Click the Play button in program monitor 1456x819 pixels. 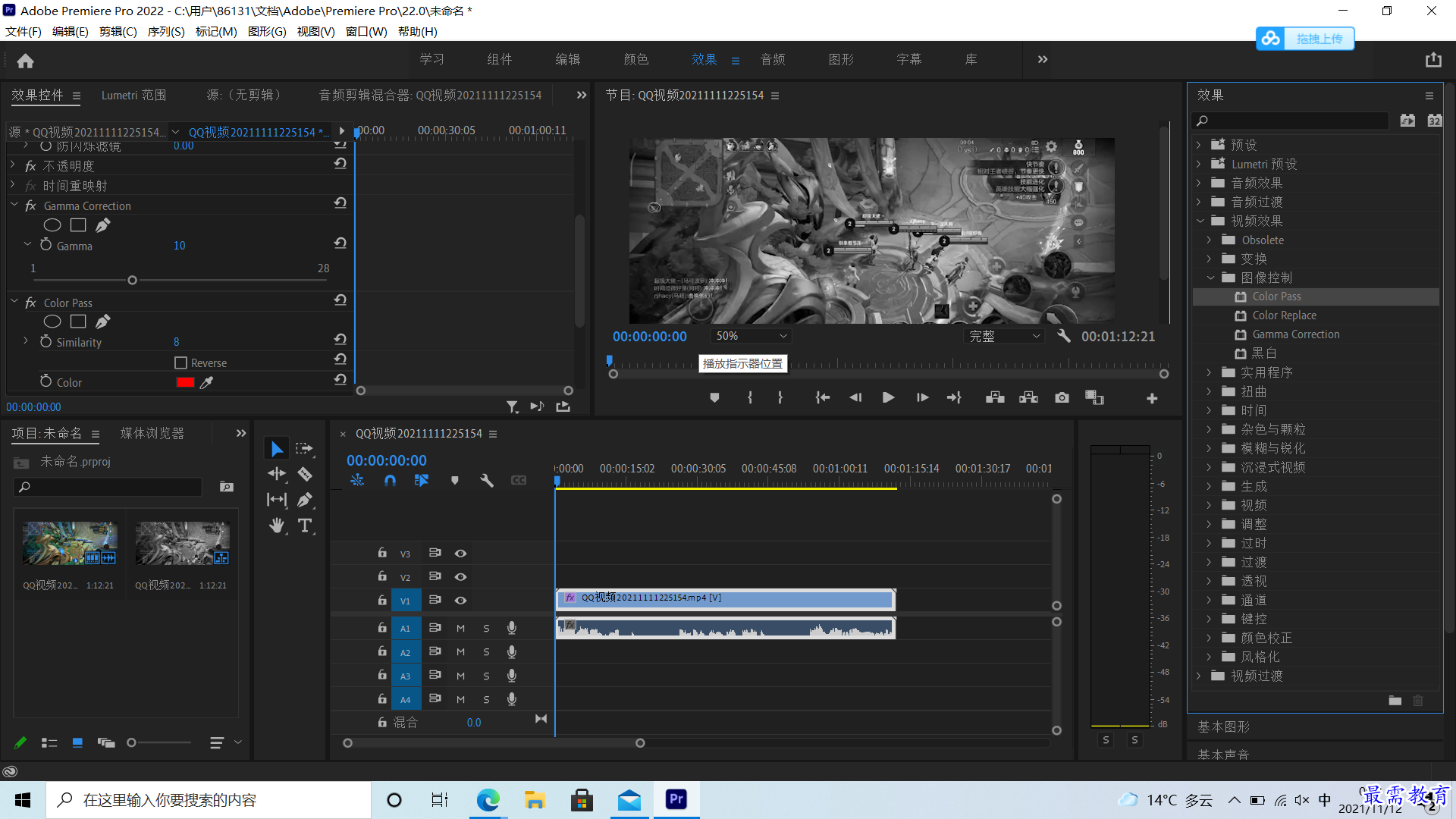pos(888,397)
